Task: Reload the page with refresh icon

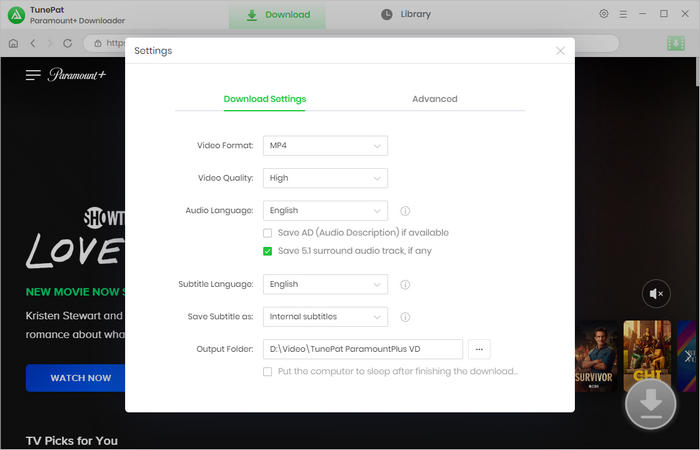Action: coord(67,43)
